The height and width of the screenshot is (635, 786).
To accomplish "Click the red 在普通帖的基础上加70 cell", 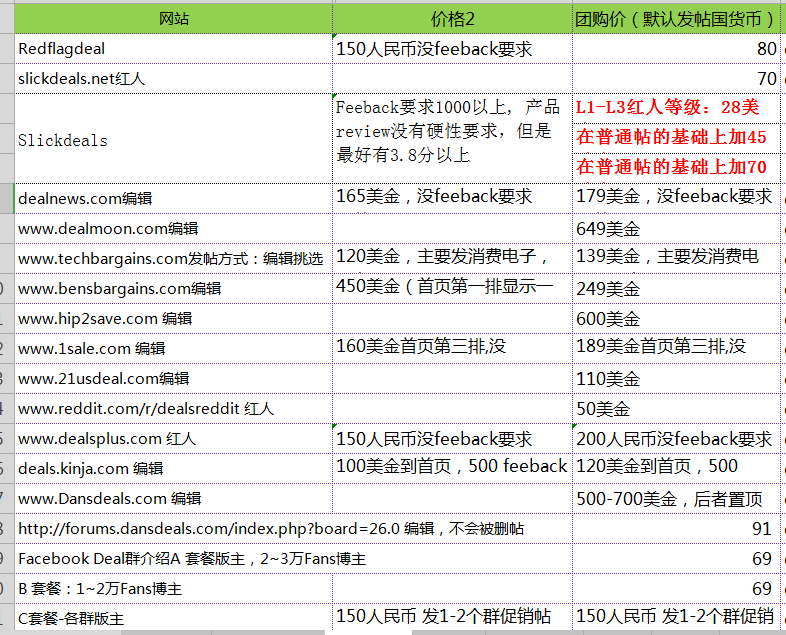I will pyautogui.click(x=676, y=168).
